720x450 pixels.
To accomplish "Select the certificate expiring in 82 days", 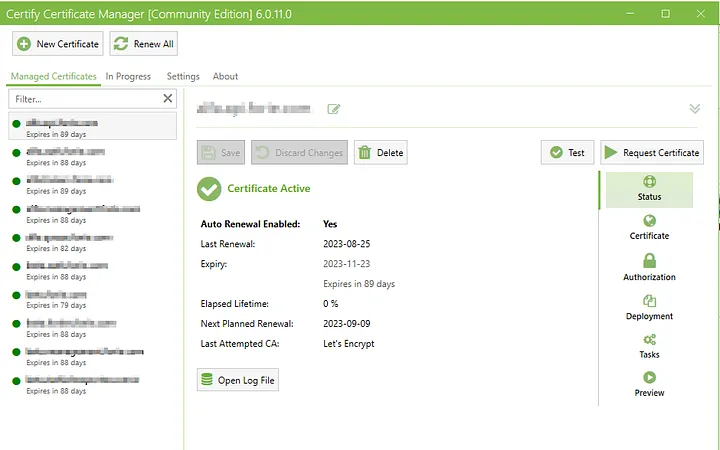I will pyautogui.click(x=70, y=243).
